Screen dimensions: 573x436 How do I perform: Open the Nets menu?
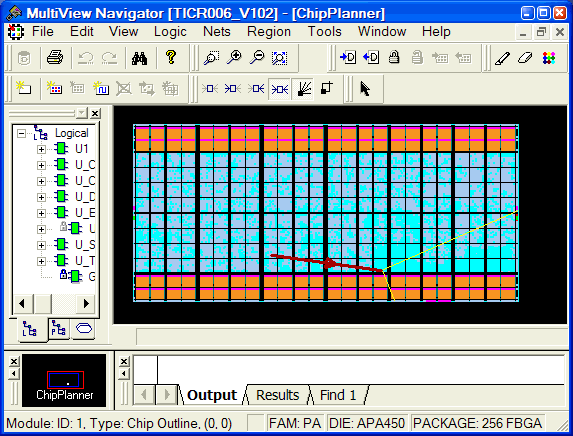point(217,31)
